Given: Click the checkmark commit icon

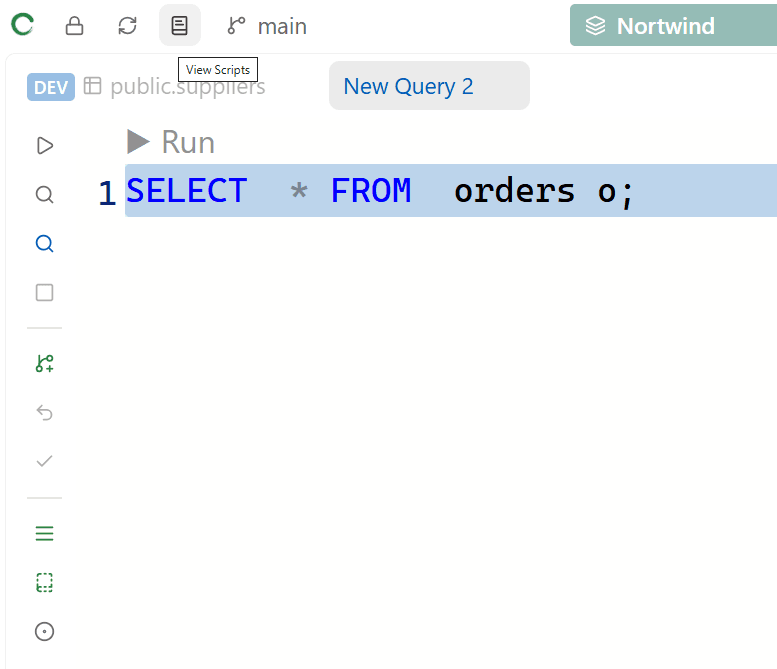Looking at the screenshot, I should pos(45,461).
